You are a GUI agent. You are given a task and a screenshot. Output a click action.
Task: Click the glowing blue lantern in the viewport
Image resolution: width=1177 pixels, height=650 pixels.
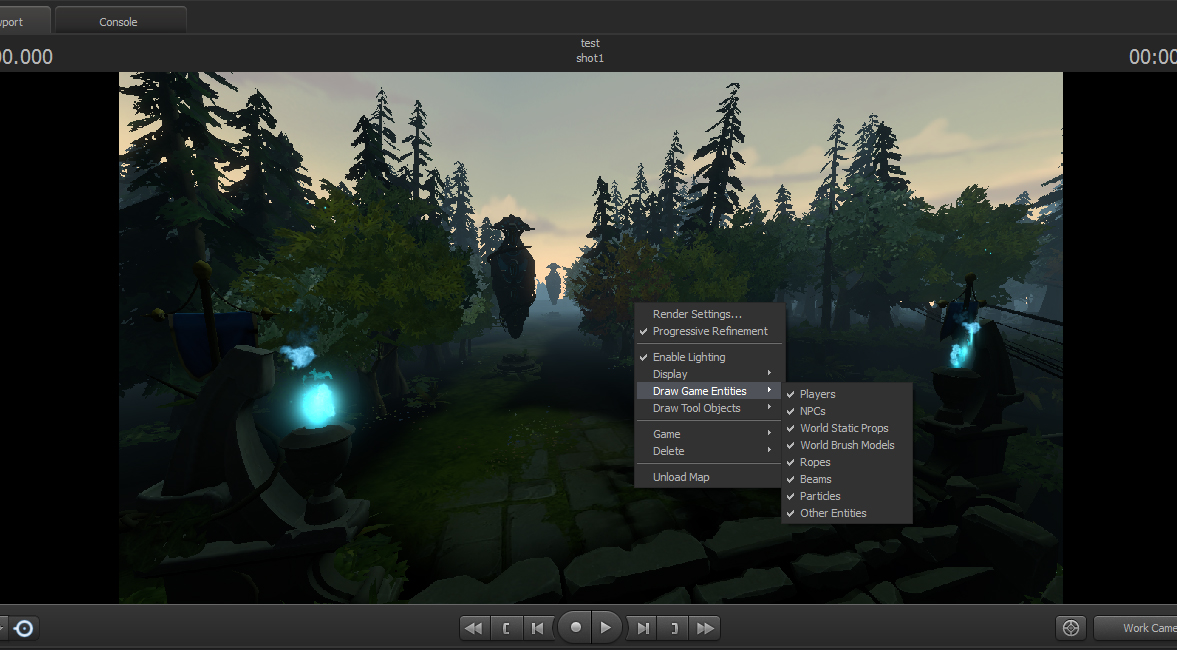318,405
